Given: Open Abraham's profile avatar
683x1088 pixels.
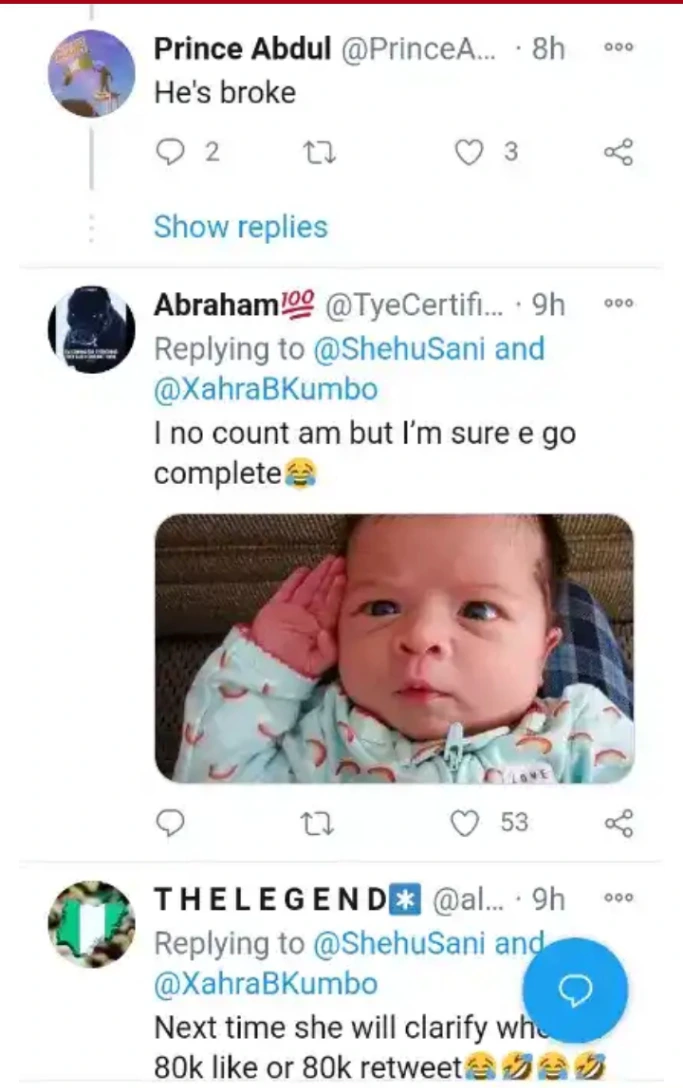Looking at the screenshot, I should pyautogui.click(x=91, y=330).
